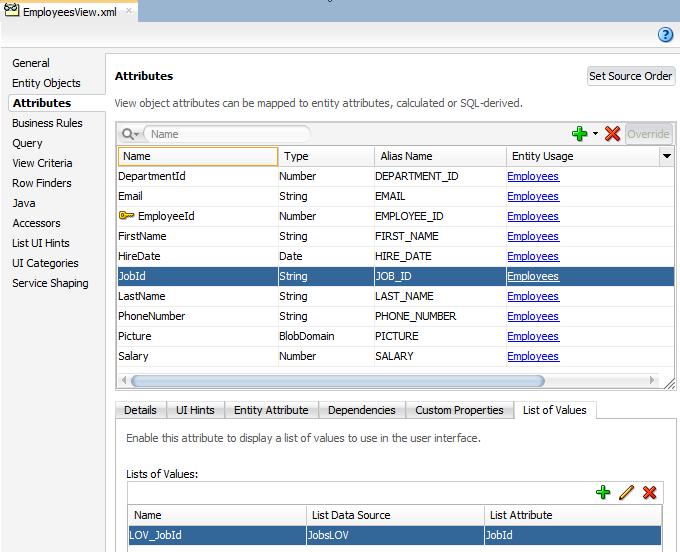The height and width of the screenshot is (552, 680).
Task: Select the FirstName attribute row
Action: tap(396, 236)
